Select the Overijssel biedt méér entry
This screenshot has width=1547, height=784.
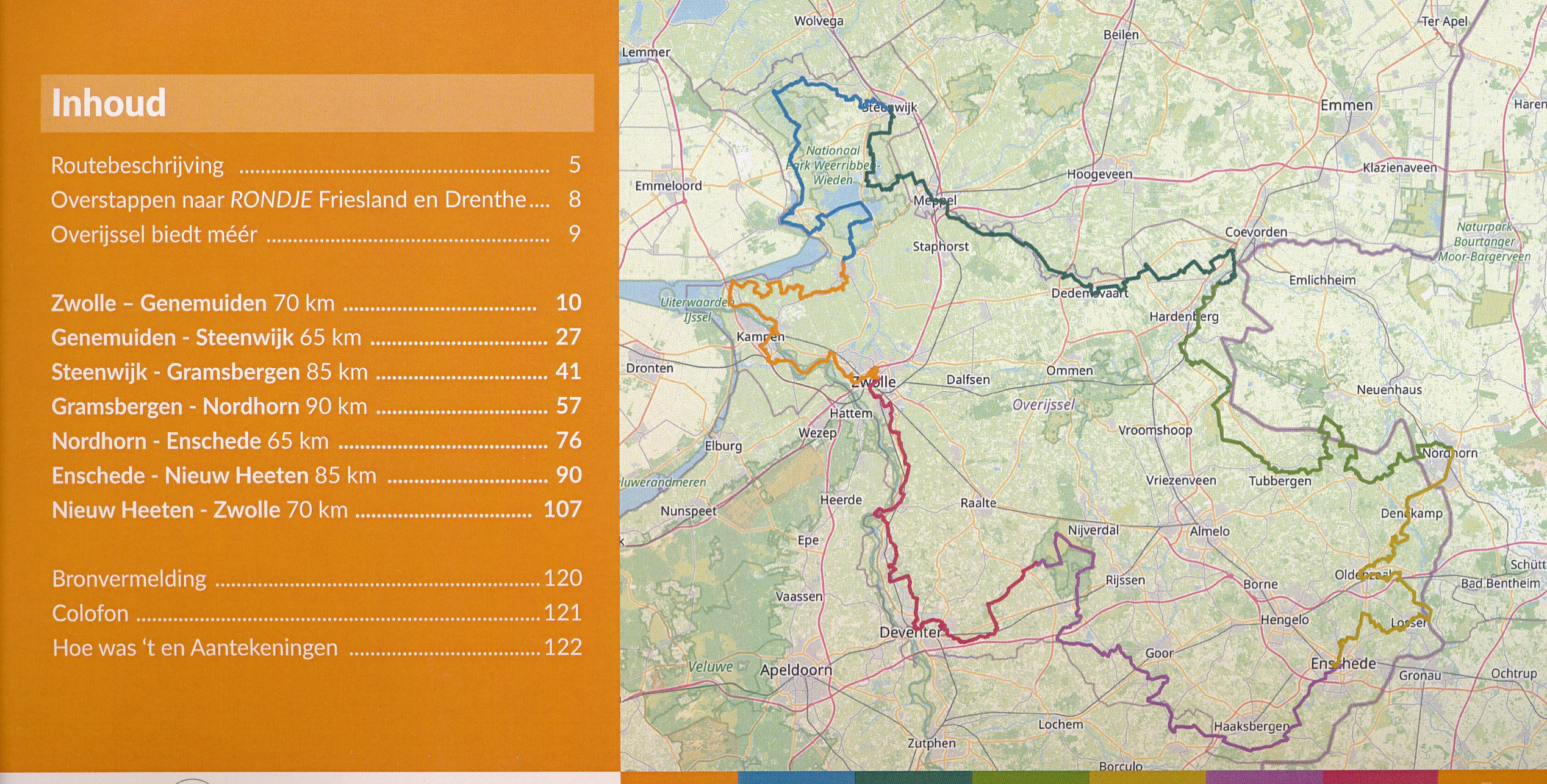coord(154,235)
